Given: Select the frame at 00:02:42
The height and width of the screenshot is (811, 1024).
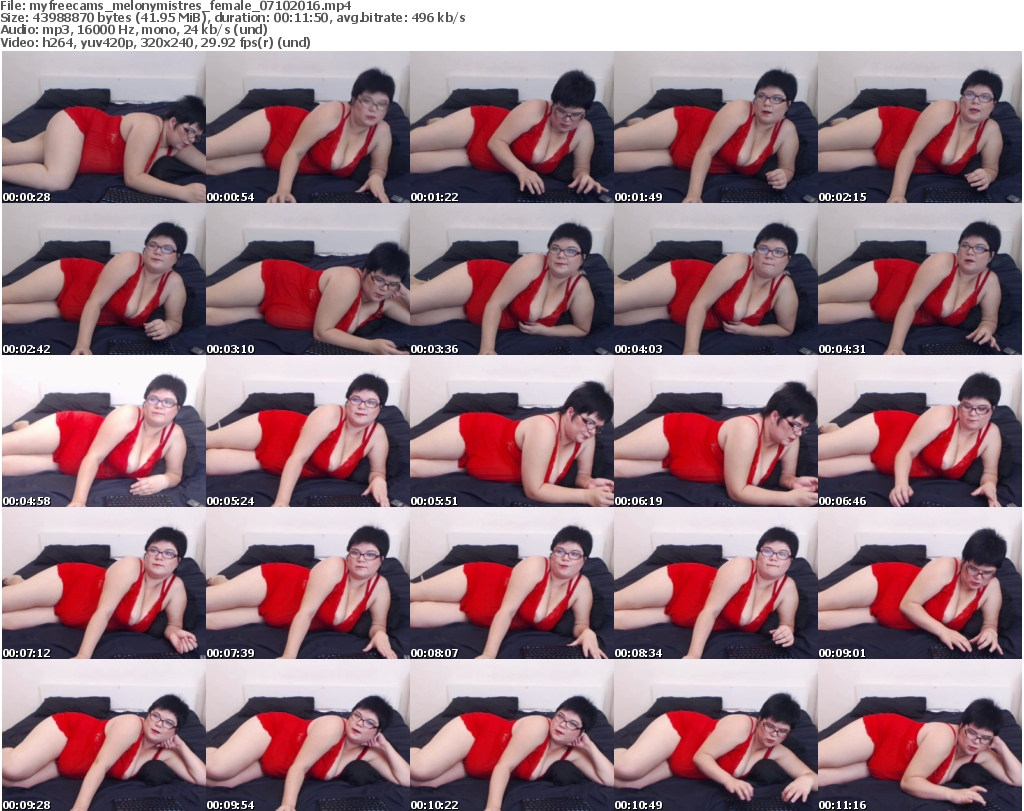Looking at the screenshot, I should pos(104,279).
